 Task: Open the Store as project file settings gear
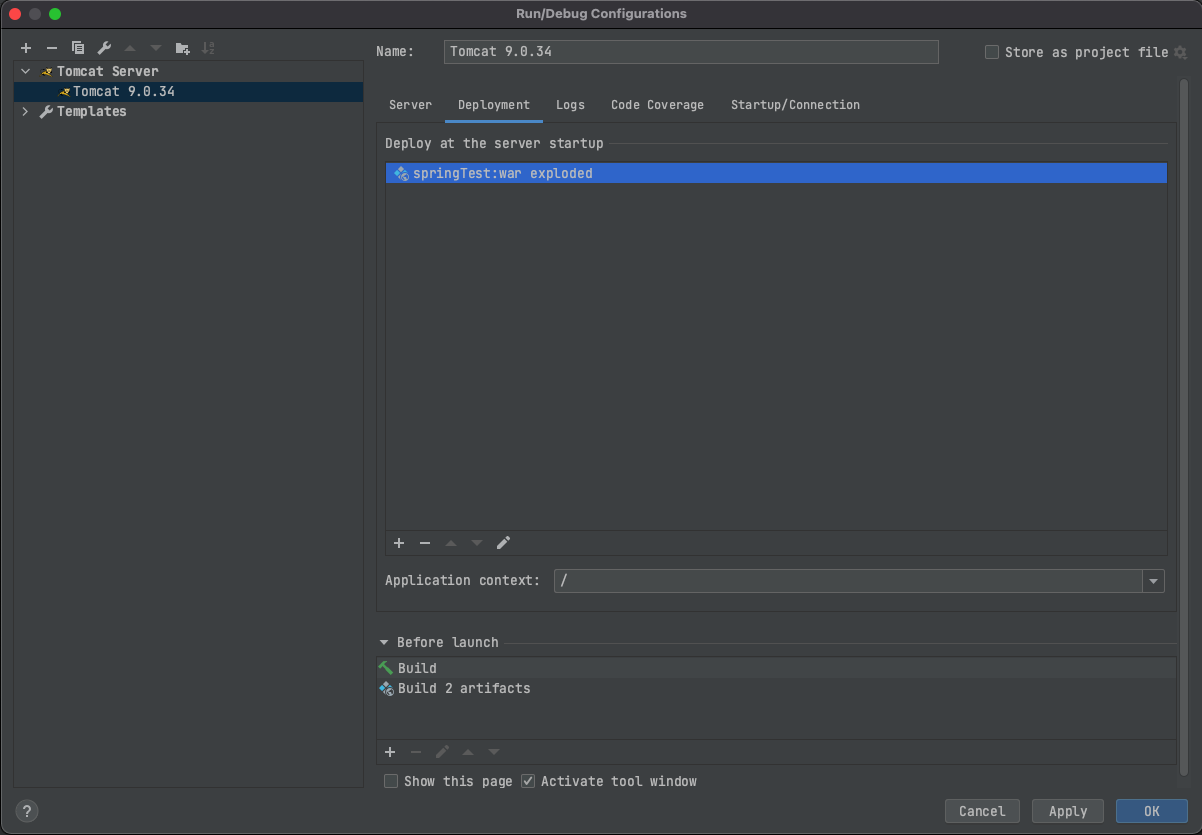1180,52
